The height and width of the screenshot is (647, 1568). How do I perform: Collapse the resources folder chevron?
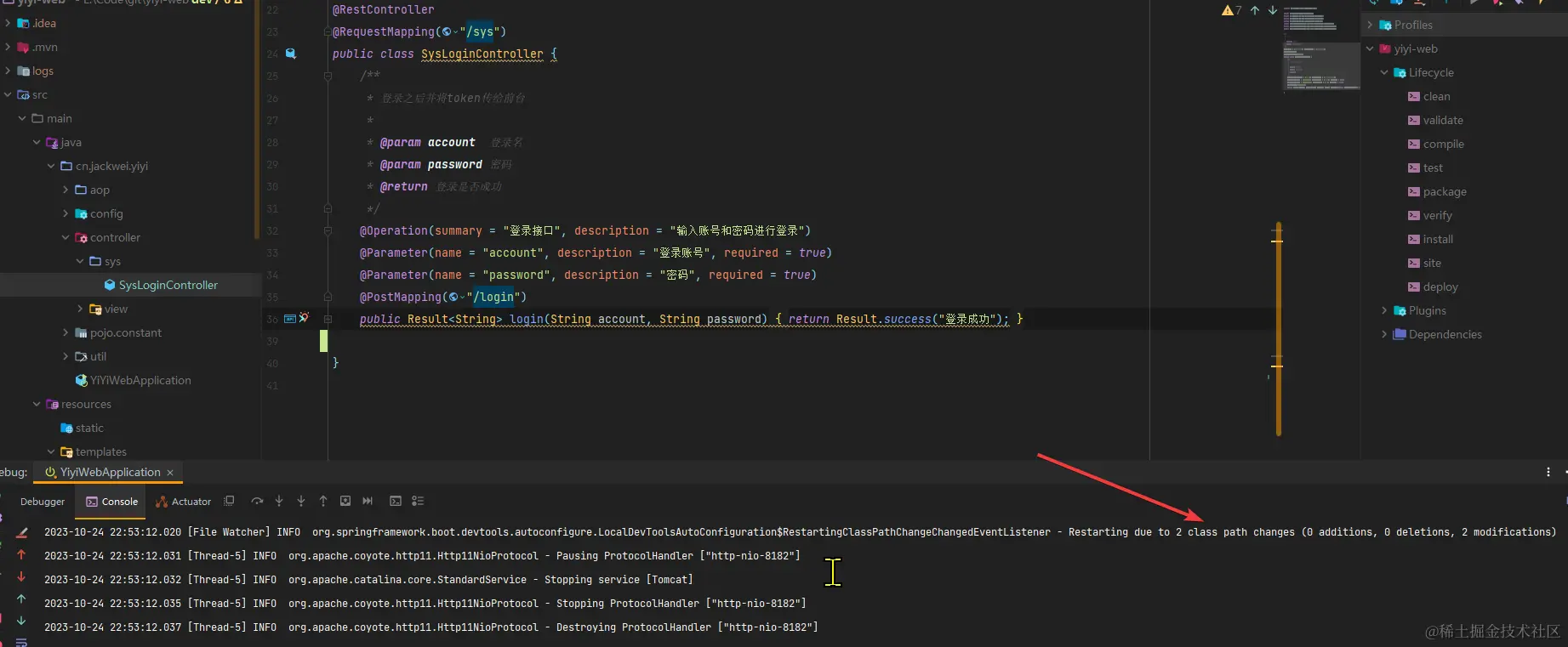37,404
